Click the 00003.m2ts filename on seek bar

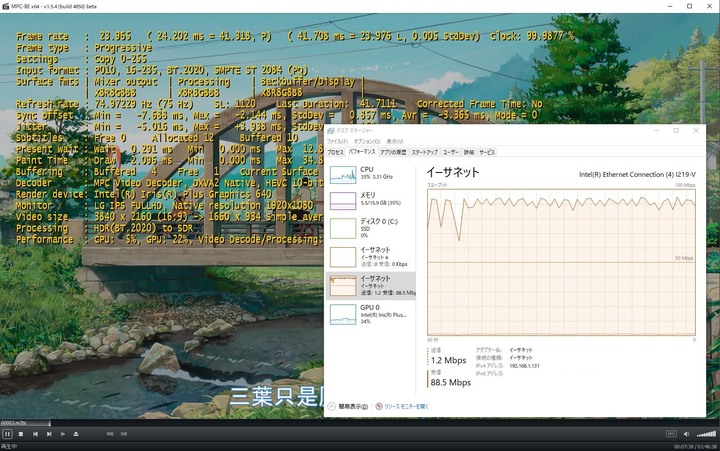pos(13,423)
